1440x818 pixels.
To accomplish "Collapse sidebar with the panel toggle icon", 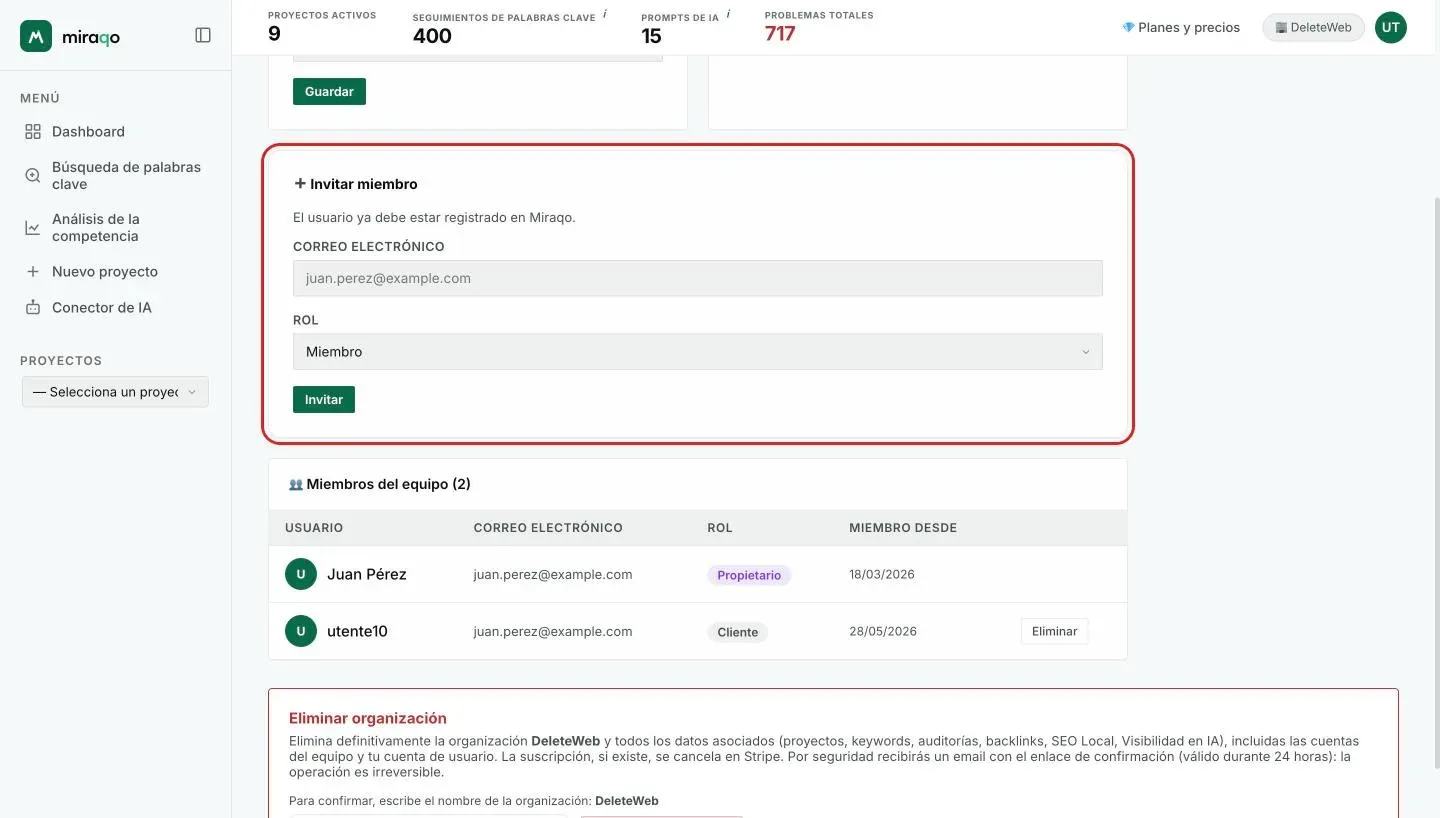I will pyautogui.click(x=203, y=35).
